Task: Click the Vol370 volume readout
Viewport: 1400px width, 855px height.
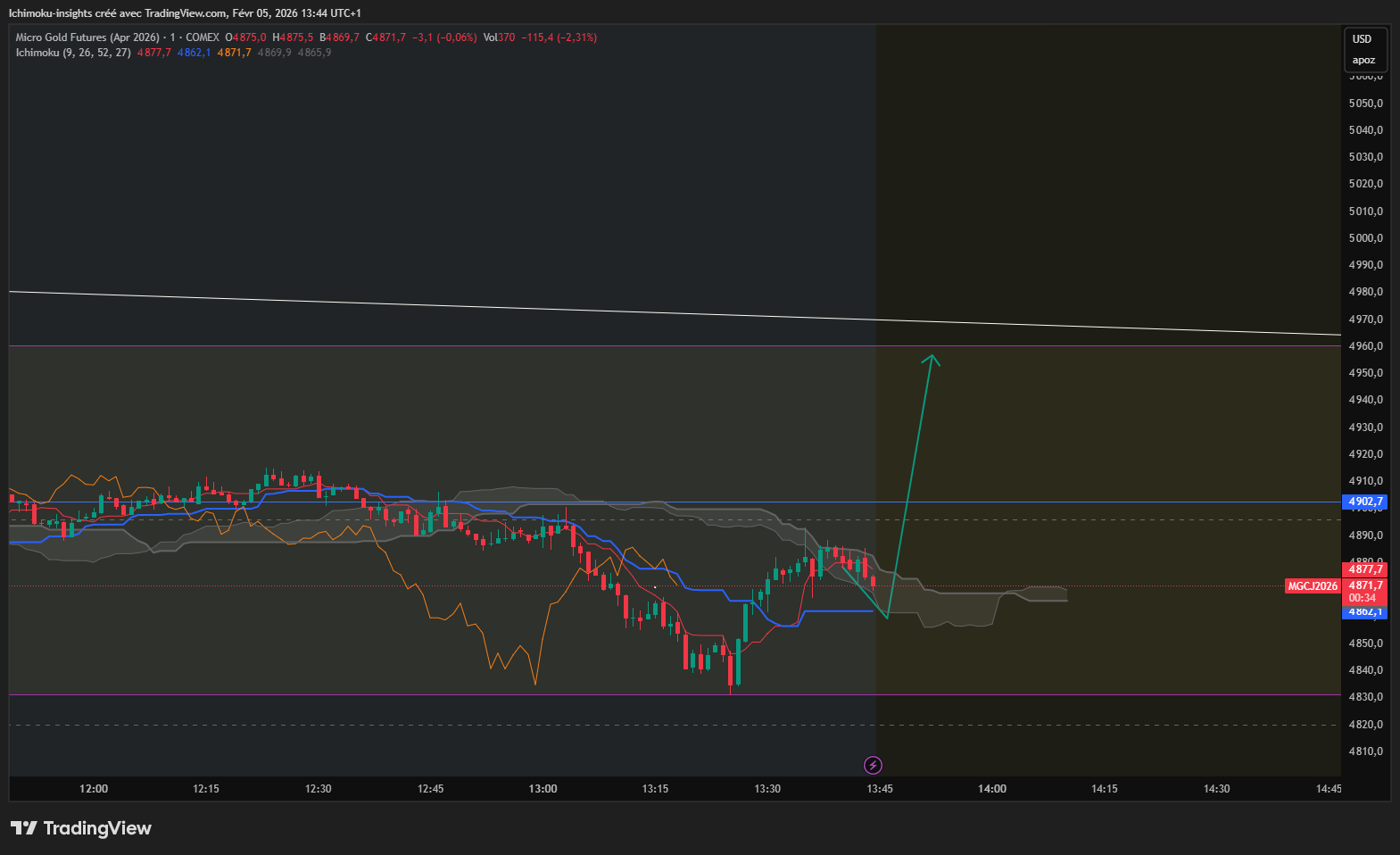Action: coord(499,37)
